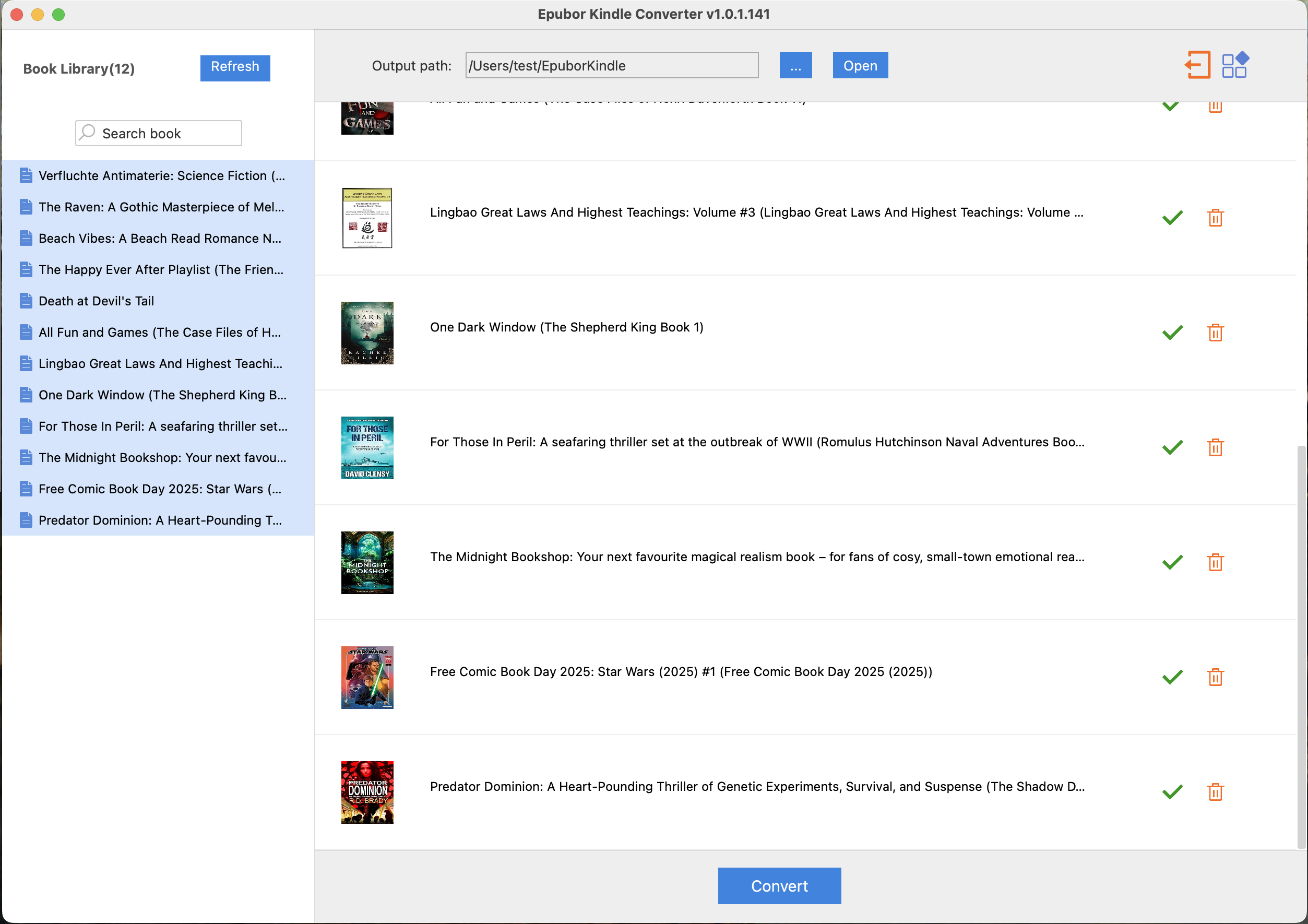This screenshot has width=1308, height=924.
Task: Click title 'One Dark Window (The Shepherd King Book 1)'
Action: (566, 327)
